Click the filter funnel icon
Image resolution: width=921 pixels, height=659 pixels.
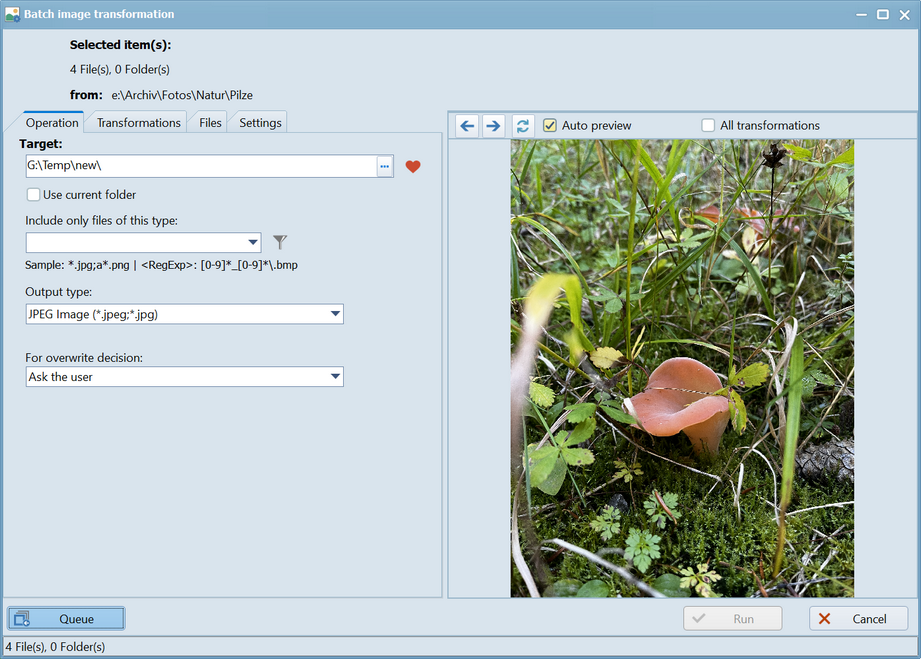(x=280, y=242)
